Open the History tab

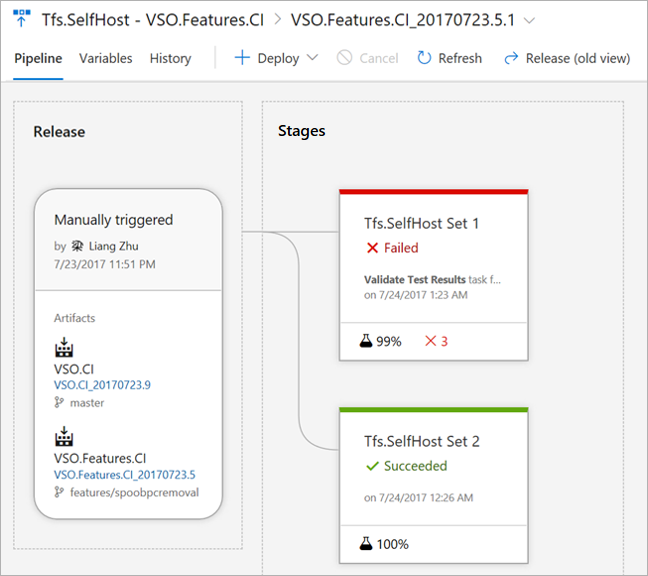170,58
